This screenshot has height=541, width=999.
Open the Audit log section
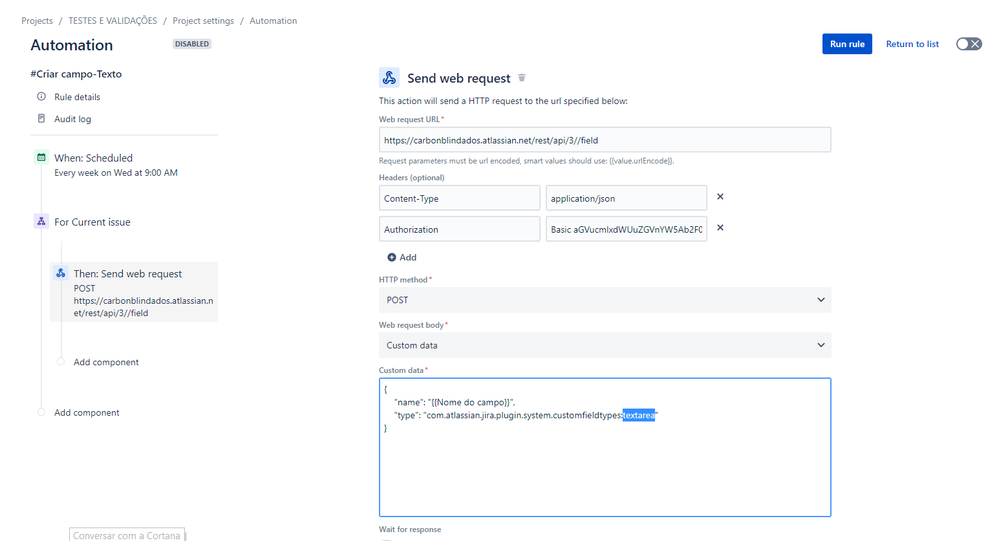pyautogui.click(x=73, y=119)
